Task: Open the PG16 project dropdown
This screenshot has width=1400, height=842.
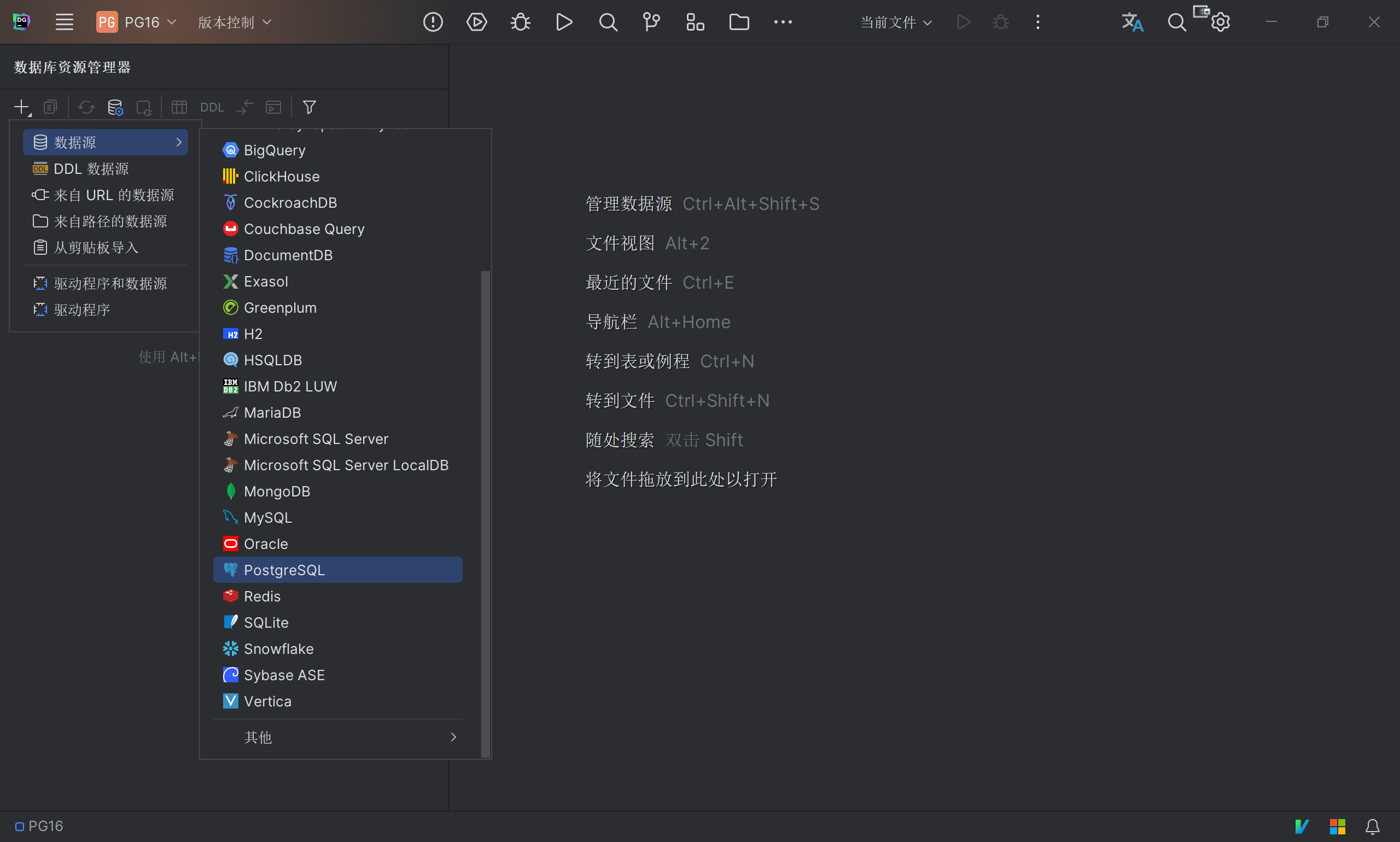Action: point(137,22)
